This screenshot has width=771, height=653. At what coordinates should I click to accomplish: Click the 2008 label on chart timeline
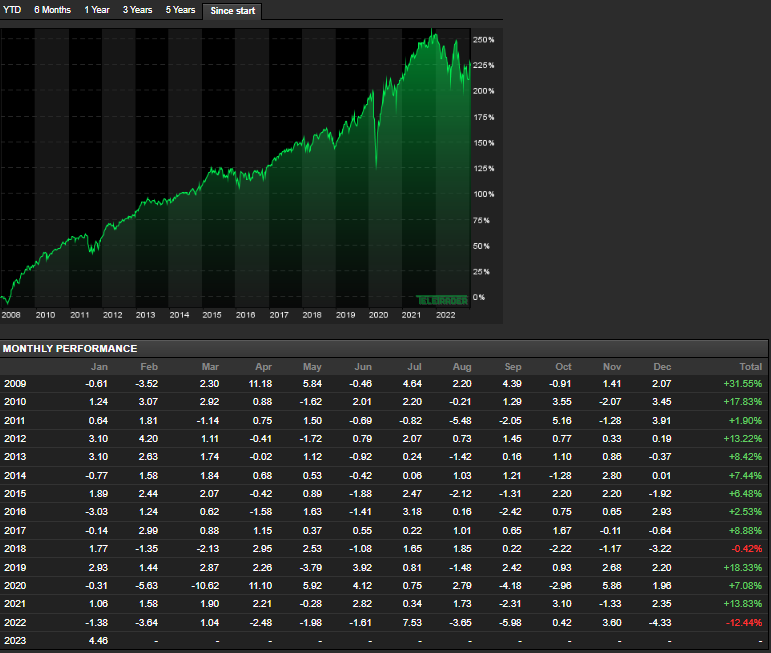pyautogui.click(x=12, y=314)
